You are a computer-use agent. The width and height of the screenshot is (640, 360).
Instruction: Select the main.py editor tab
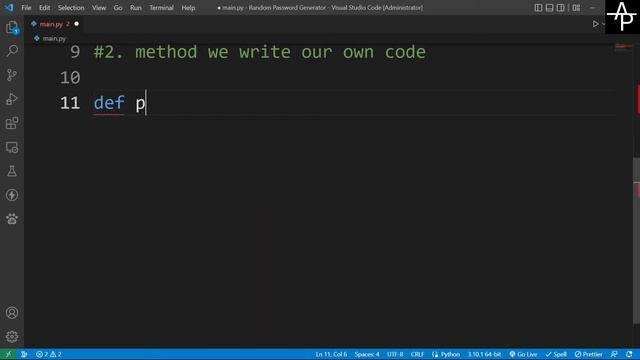pyautogui.click(x=54, y=24)
